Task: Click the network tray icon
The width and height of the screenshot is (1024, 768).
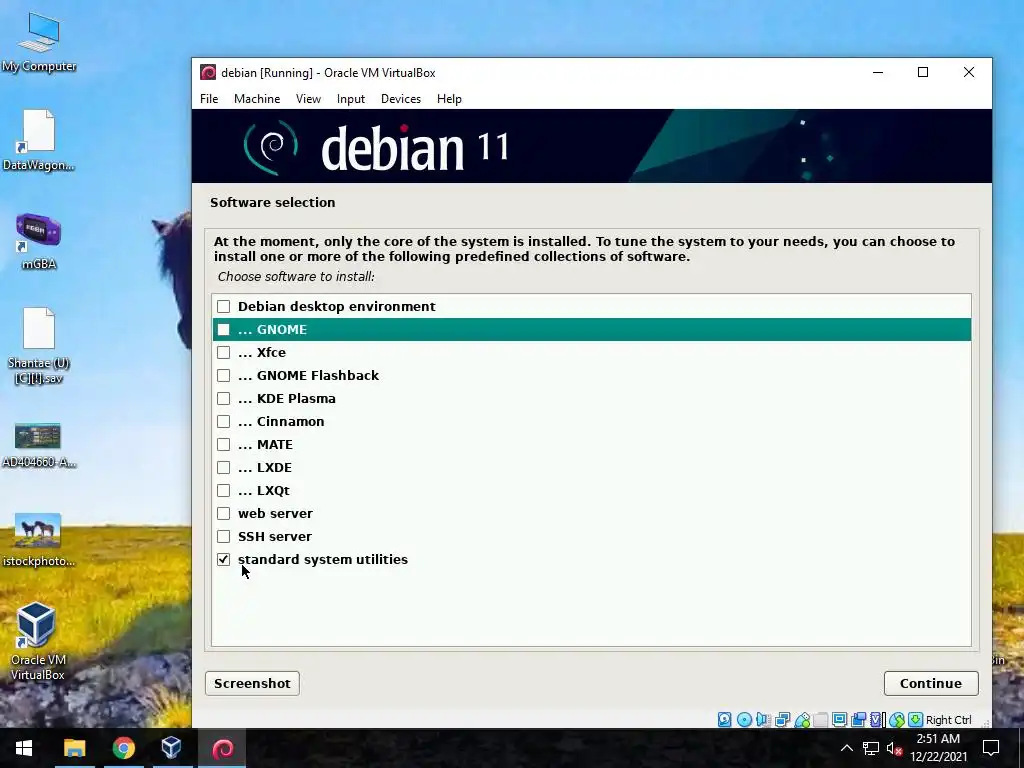Action: click(x=871, y=748)
